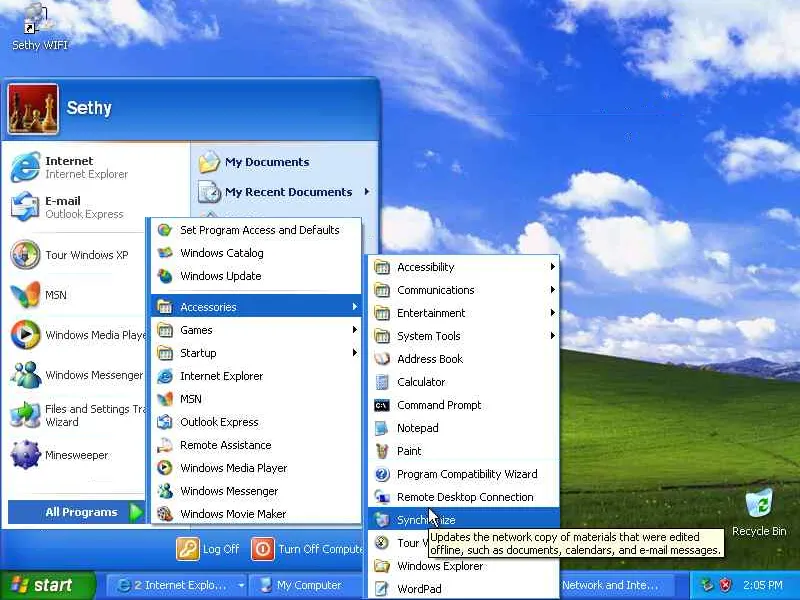
Task: Switch to Network and Internet taskbar window
Action: pos(616,585)
